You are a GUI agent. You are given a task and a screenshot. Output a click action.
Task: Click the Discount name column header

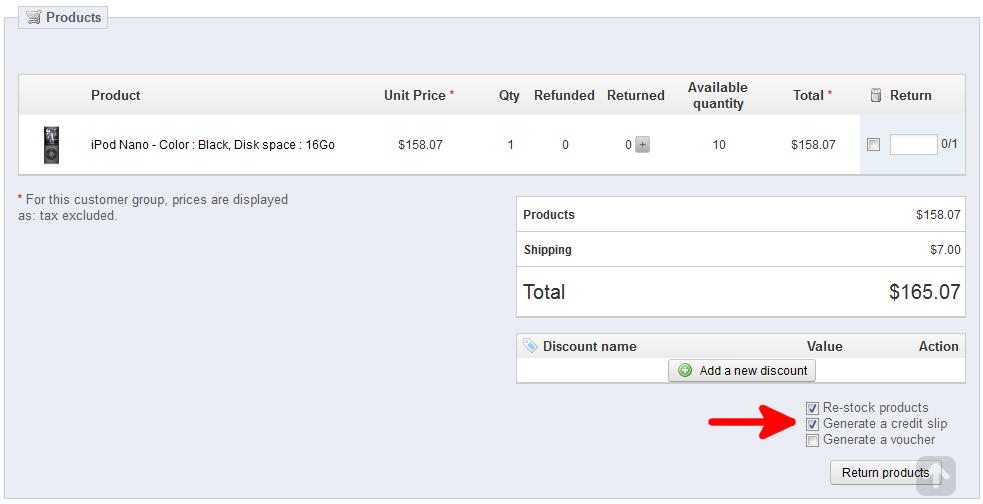click(x=589, y=346)
